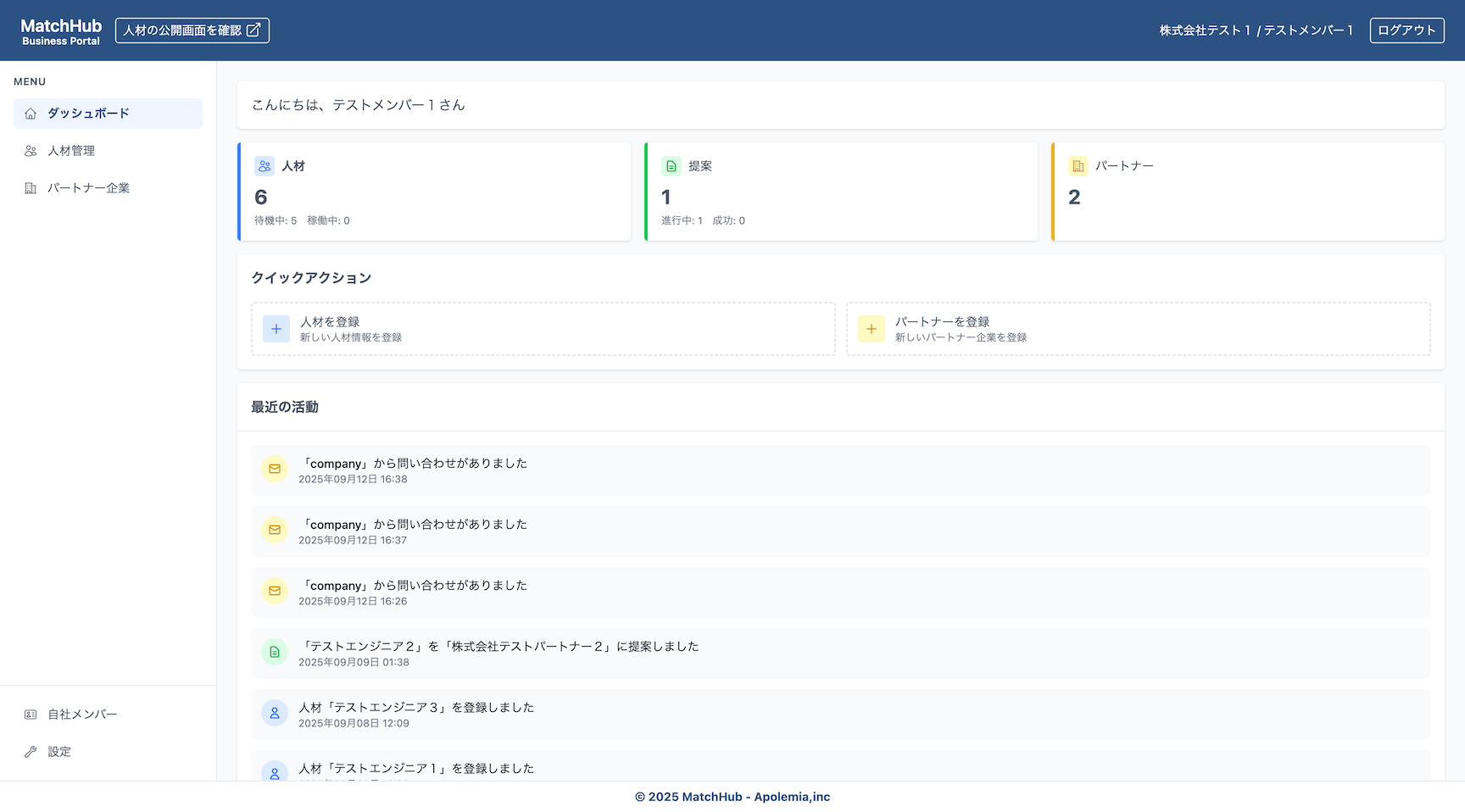Click the mail icon on the newest company inquiry
1465x812 pixels.
(x=275, y=469)
